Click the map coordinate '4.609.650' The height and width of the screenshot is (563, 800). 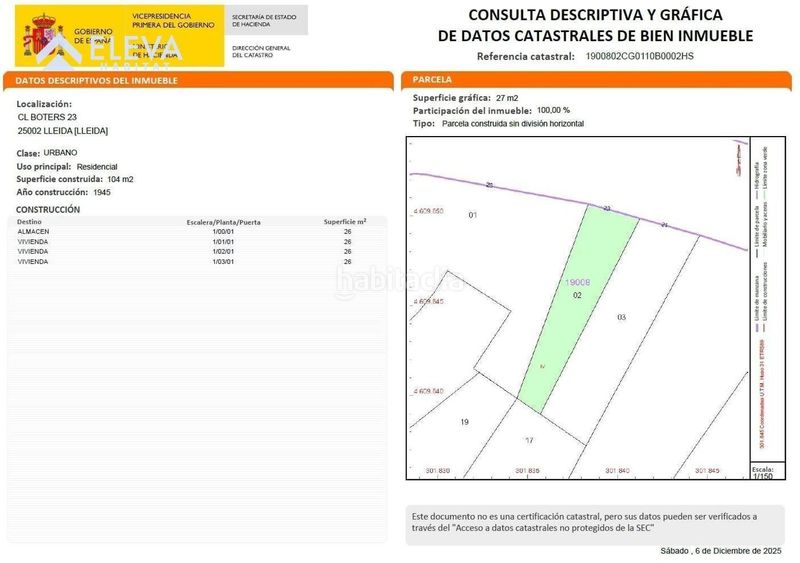pos(429,211)
